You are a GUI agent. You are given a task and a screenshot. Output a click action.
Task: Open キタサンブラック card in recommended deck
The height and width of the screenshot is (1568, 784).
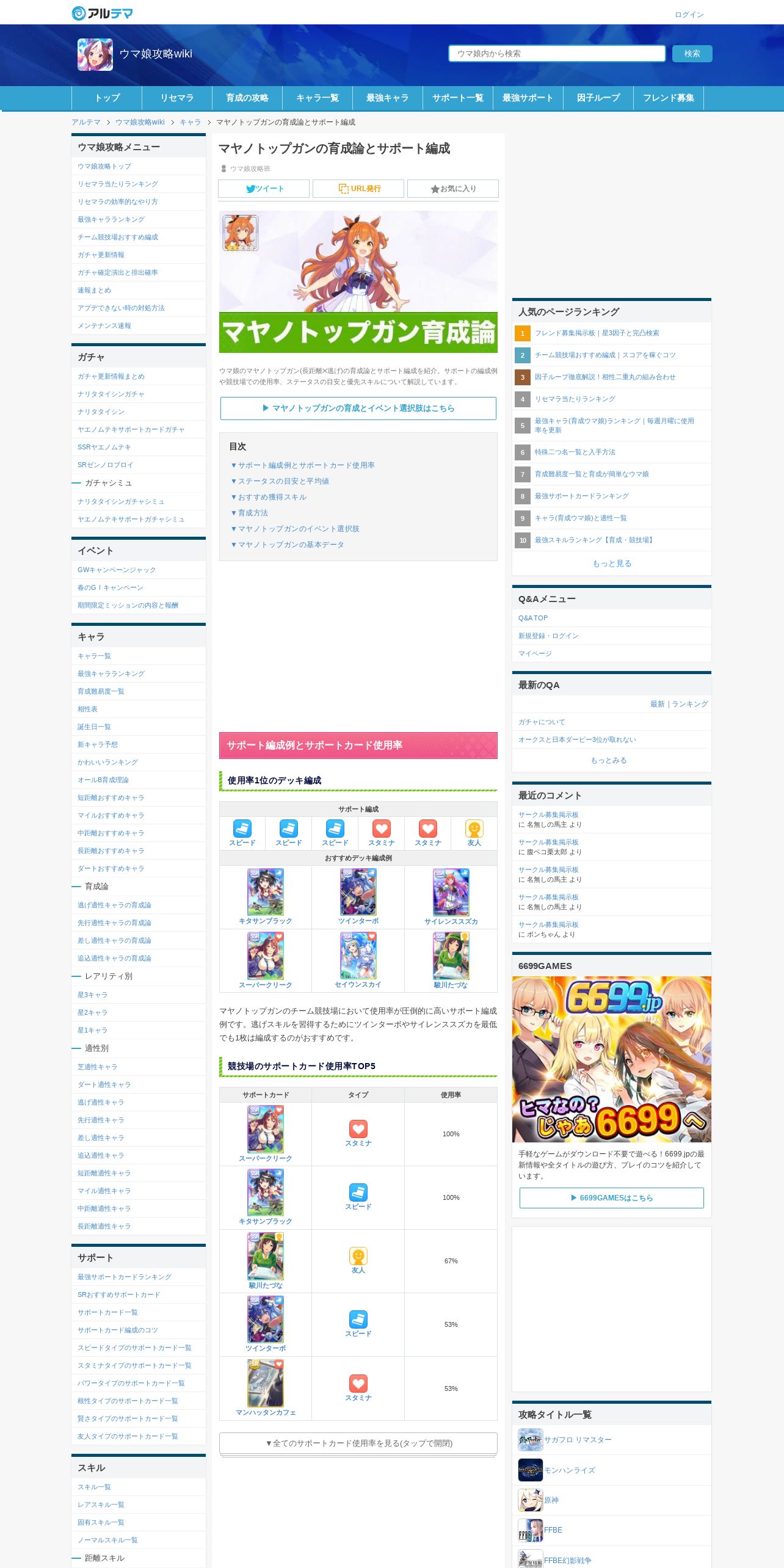(266, 892)
